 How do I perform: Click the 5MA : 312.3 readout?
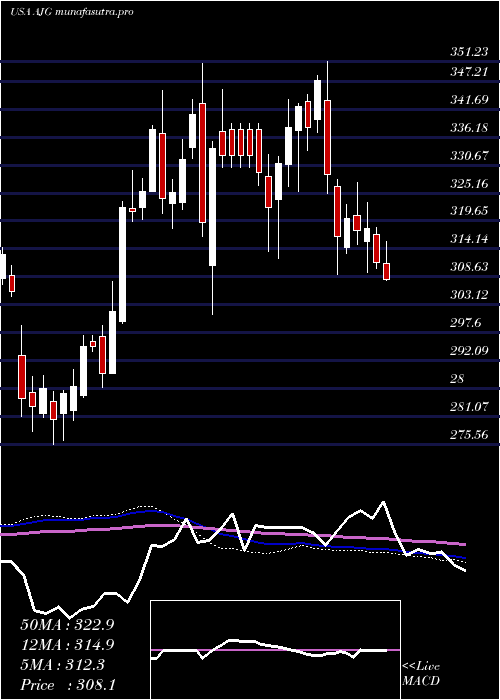(62, 665)
